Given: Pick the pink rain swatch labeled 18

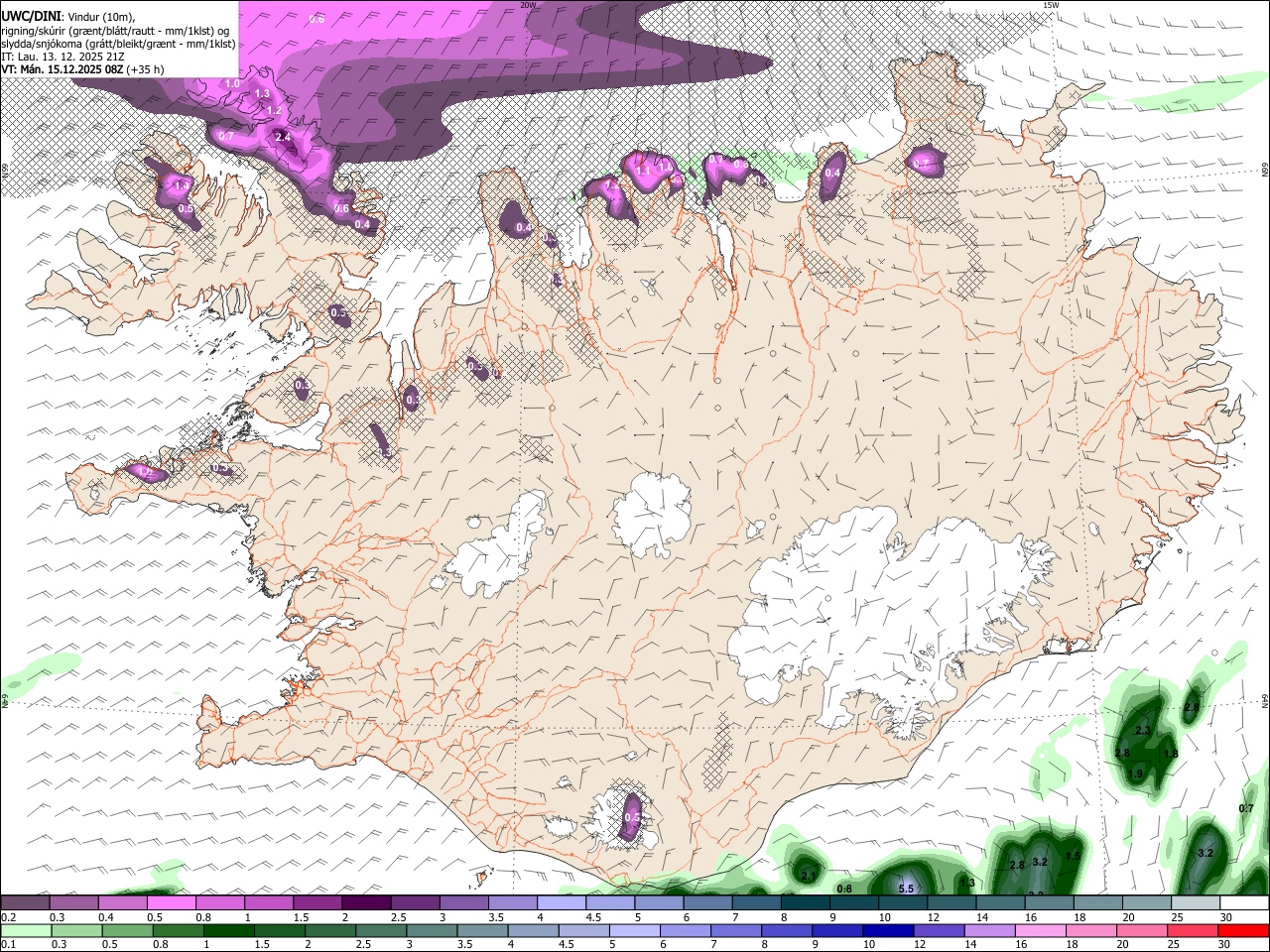Looking at the screenshot, I should [x=1091, y=930].
